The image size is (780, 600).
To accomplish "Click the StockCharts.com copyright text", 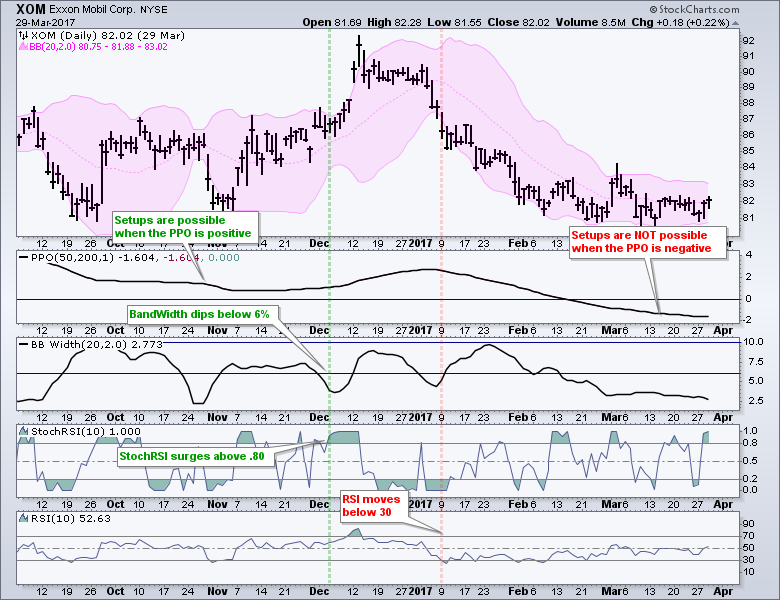I will pyautogui.click(x=694, y=9).
